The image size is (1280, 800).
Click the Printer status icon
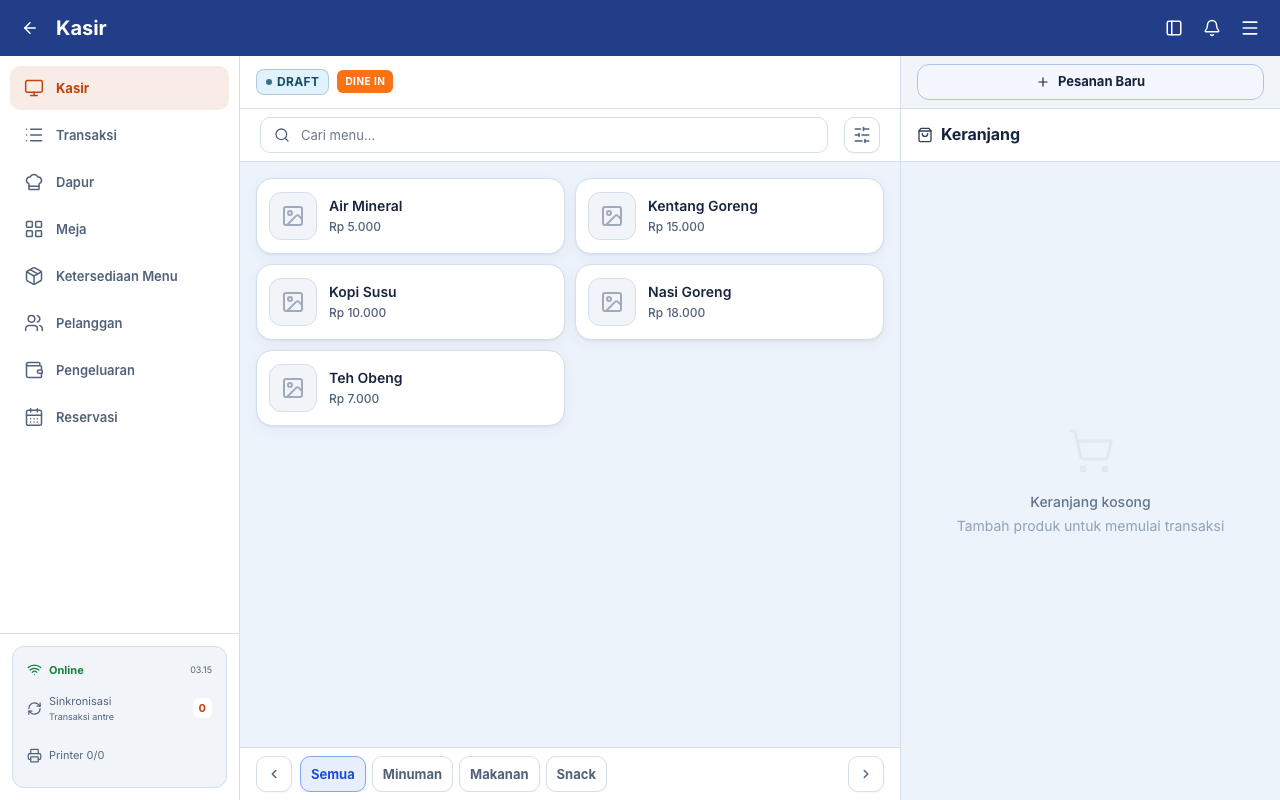coord(34,755)
